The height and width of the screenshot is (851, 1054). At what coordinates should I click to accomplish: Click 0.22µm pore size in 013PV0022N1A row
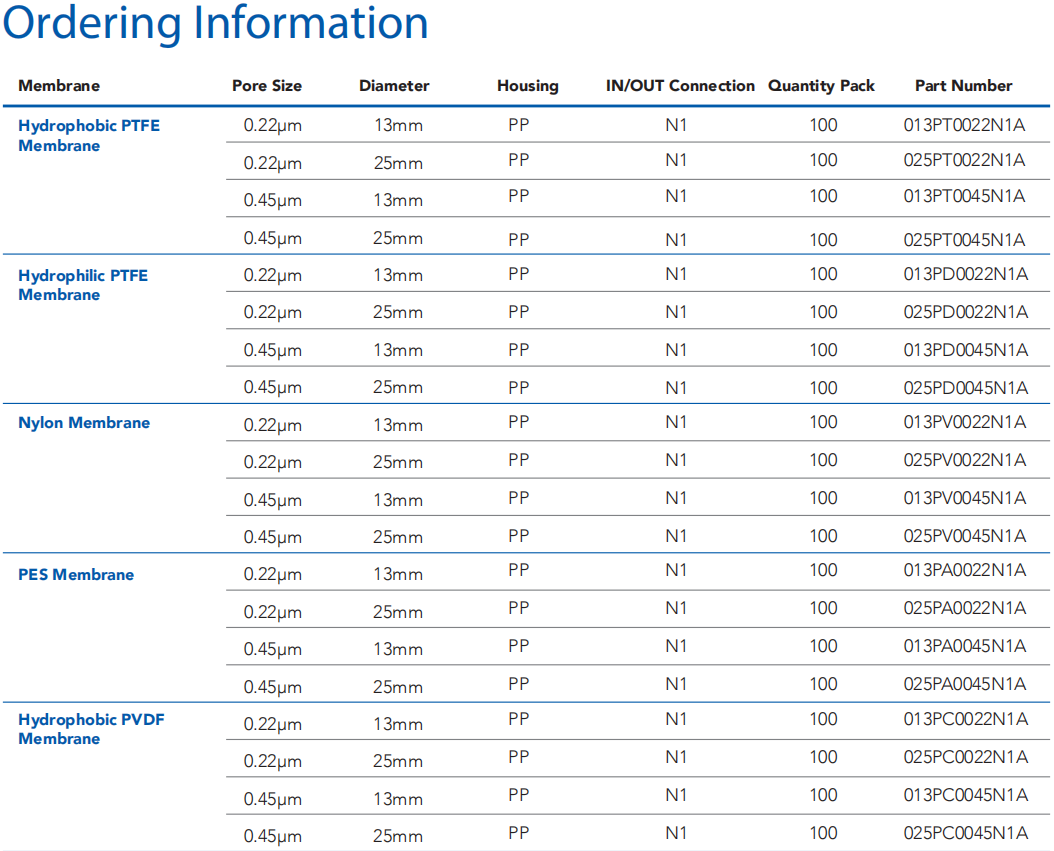[272, 426]
